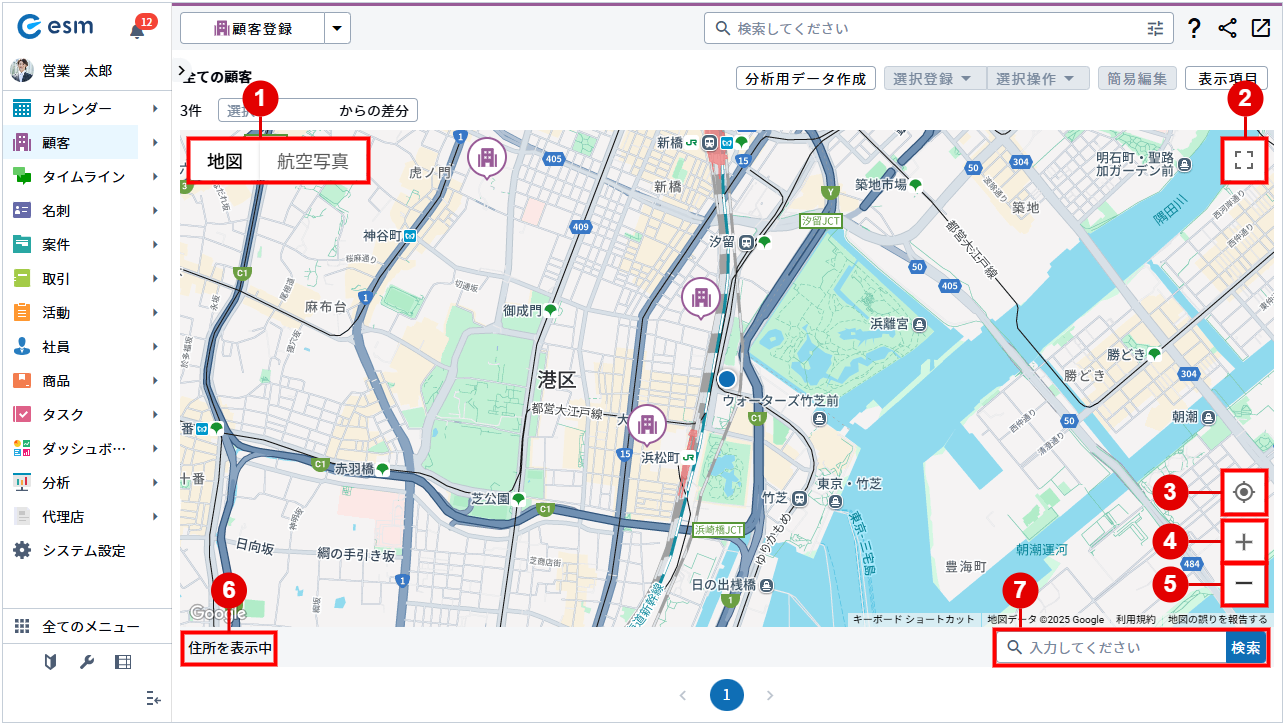Click the 選択 からの差分 field
Viewport: 1284px width, 724px height.
click(x=317, y=110)
